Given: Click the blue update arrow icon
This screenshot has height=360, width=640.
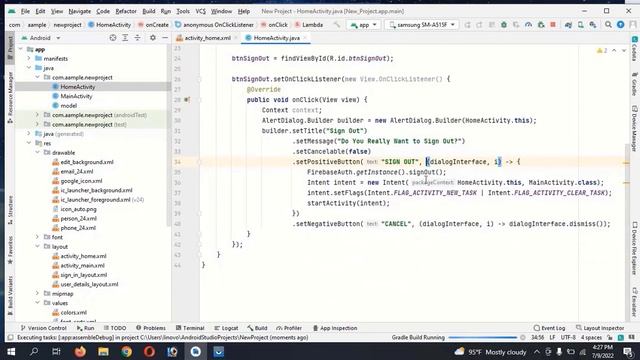Looking at the screenshot, I should (x=620, y=25).
